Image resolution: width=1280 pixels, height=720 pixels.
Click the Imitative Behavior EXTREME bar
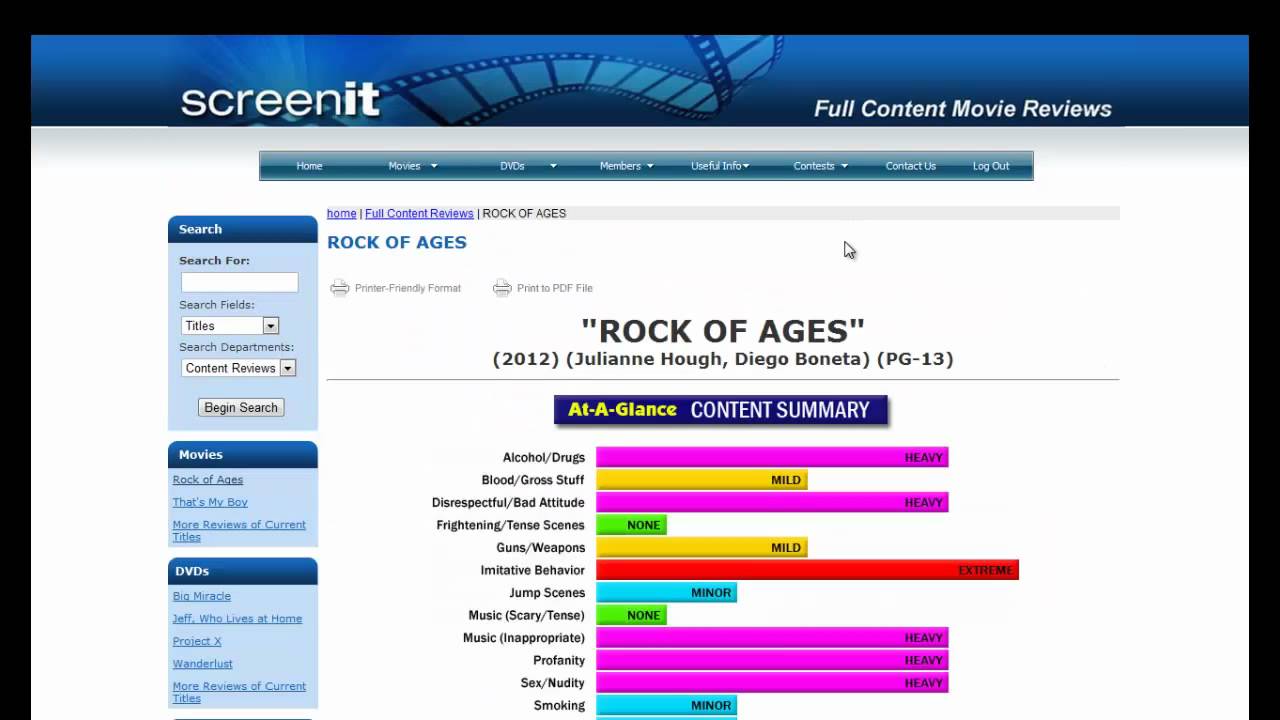(x=807, y=570)
